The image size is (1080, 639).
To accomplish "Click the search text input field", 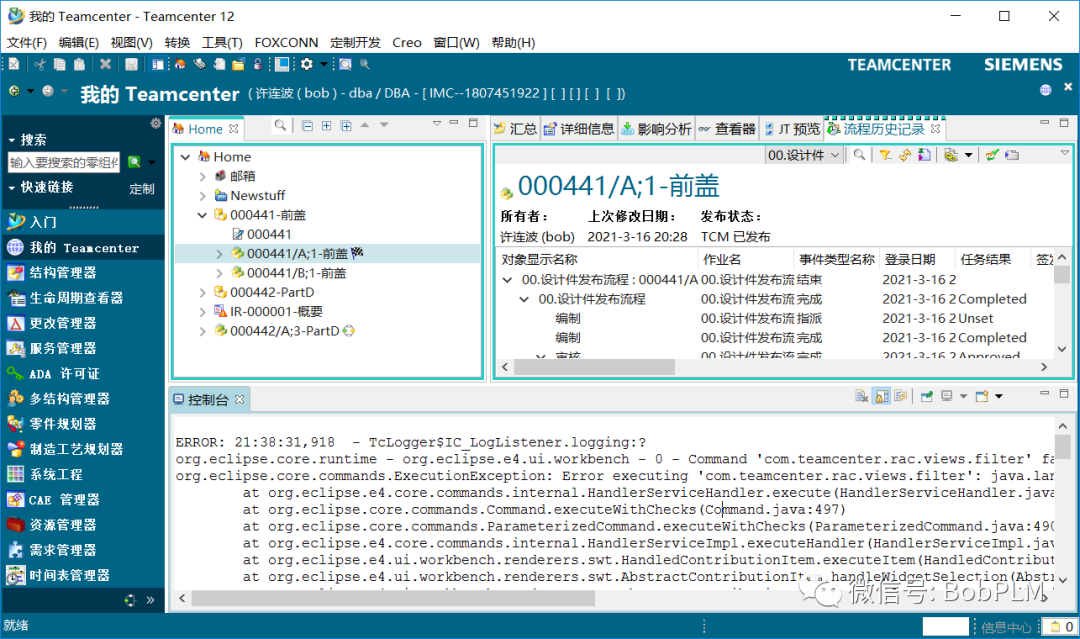I will [x=63, y=162].
